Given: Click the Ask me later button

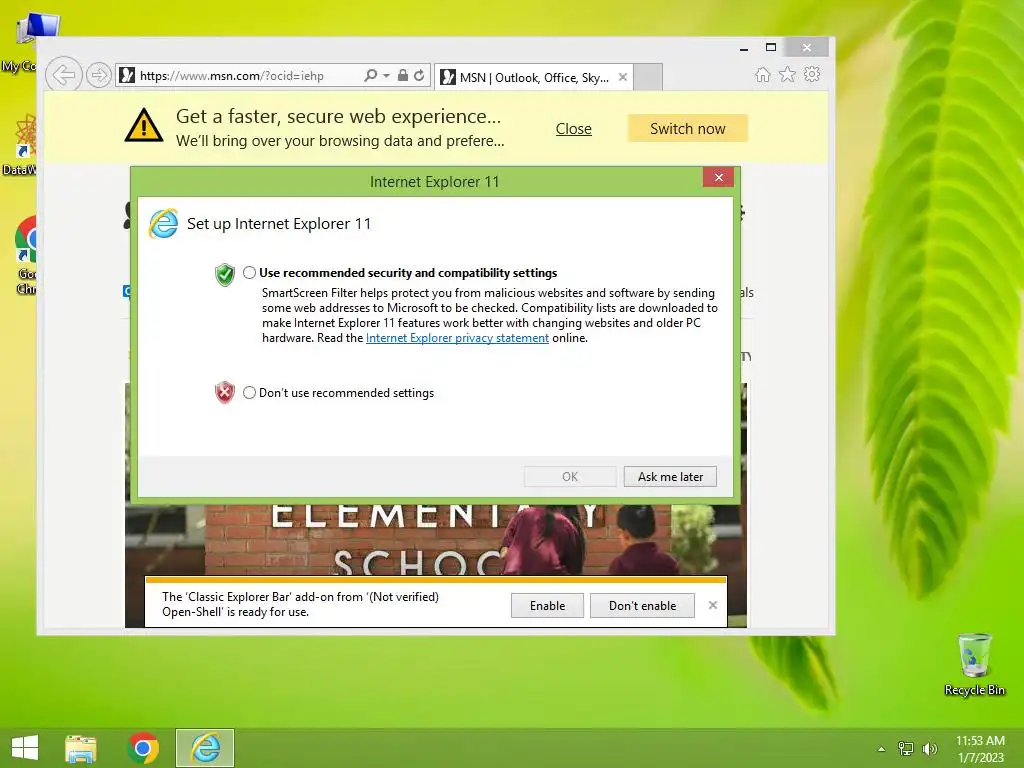Looking at the screenshot, I should pyautogui.click(x=670, y=477).
